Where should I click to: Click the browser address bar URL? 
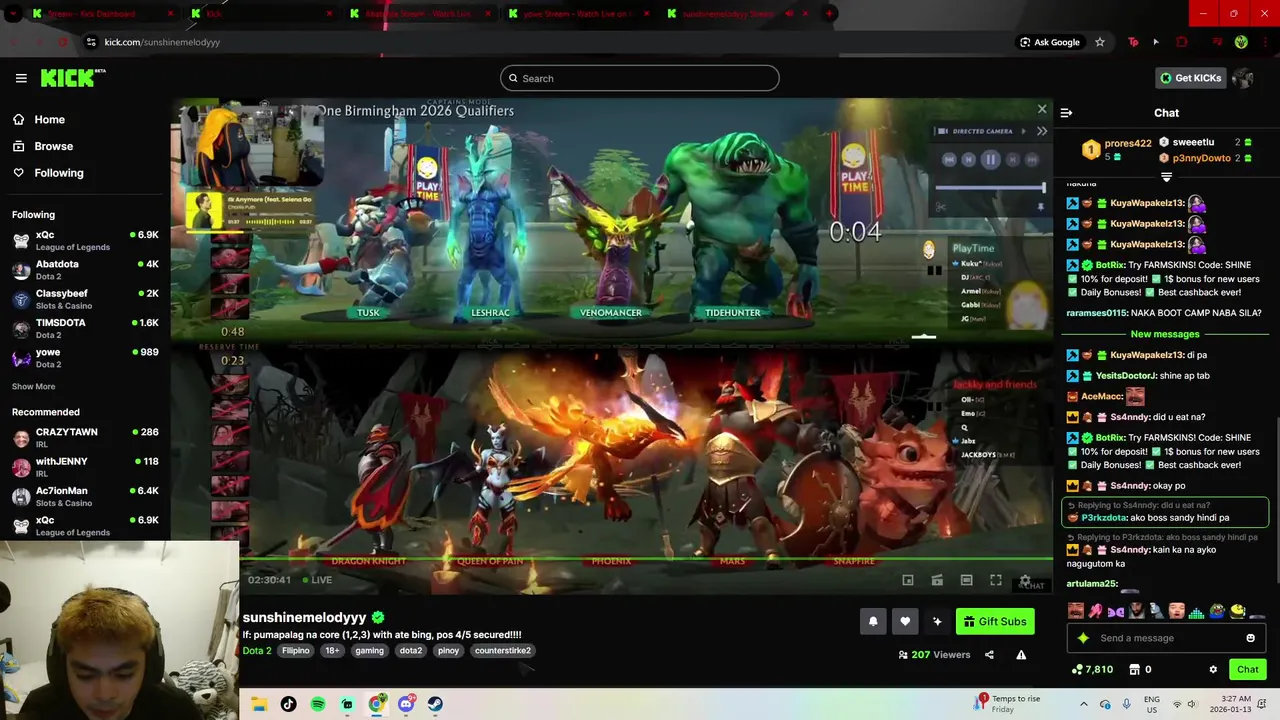[162, 42]
